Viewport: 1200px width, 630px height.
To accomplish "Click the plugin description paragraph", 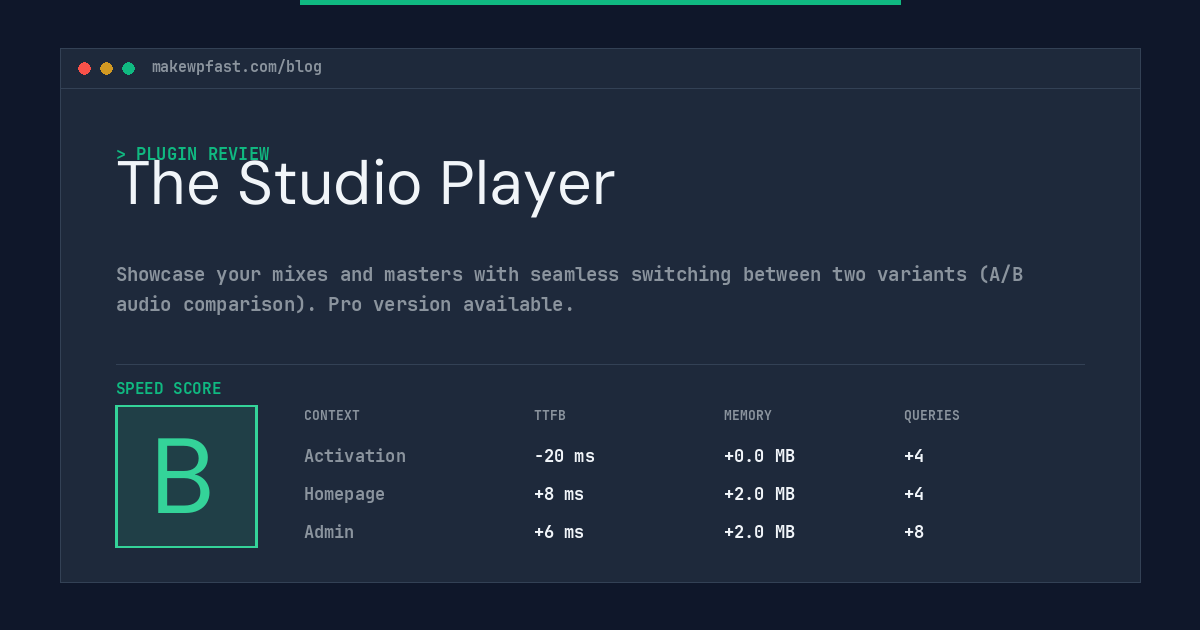I will pyautogui.click(x=570, y=289).
